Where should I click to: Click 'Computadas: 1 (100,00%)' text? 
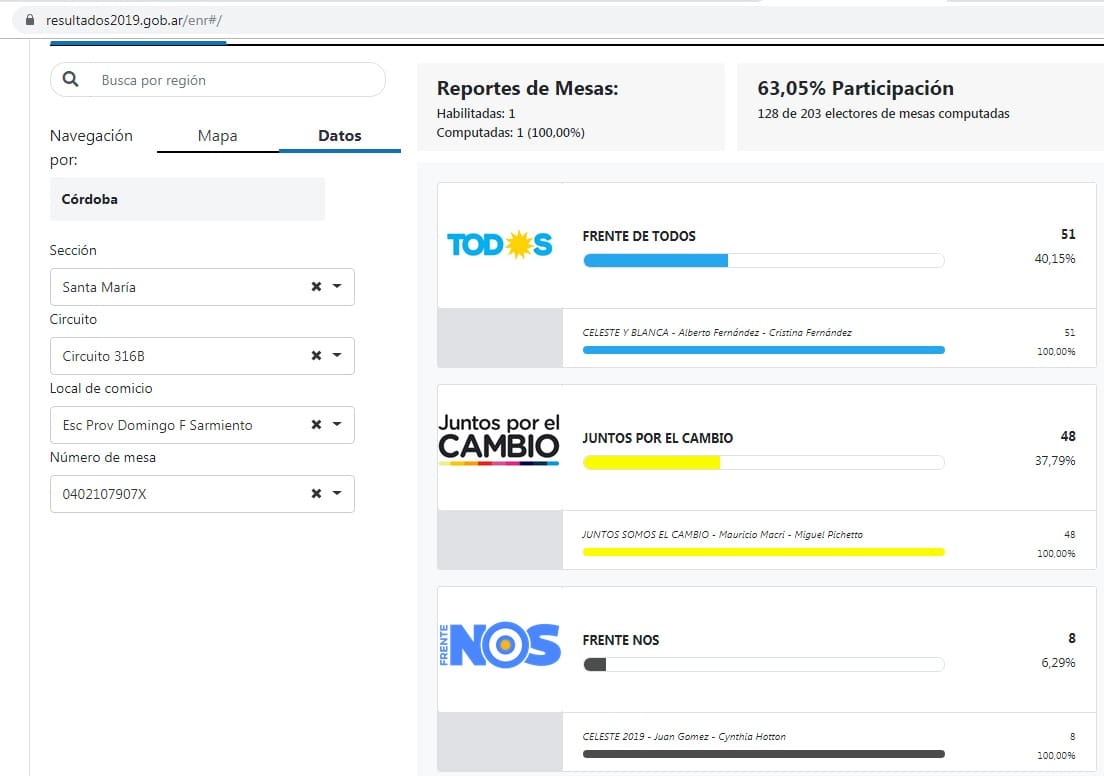point(510,132)
